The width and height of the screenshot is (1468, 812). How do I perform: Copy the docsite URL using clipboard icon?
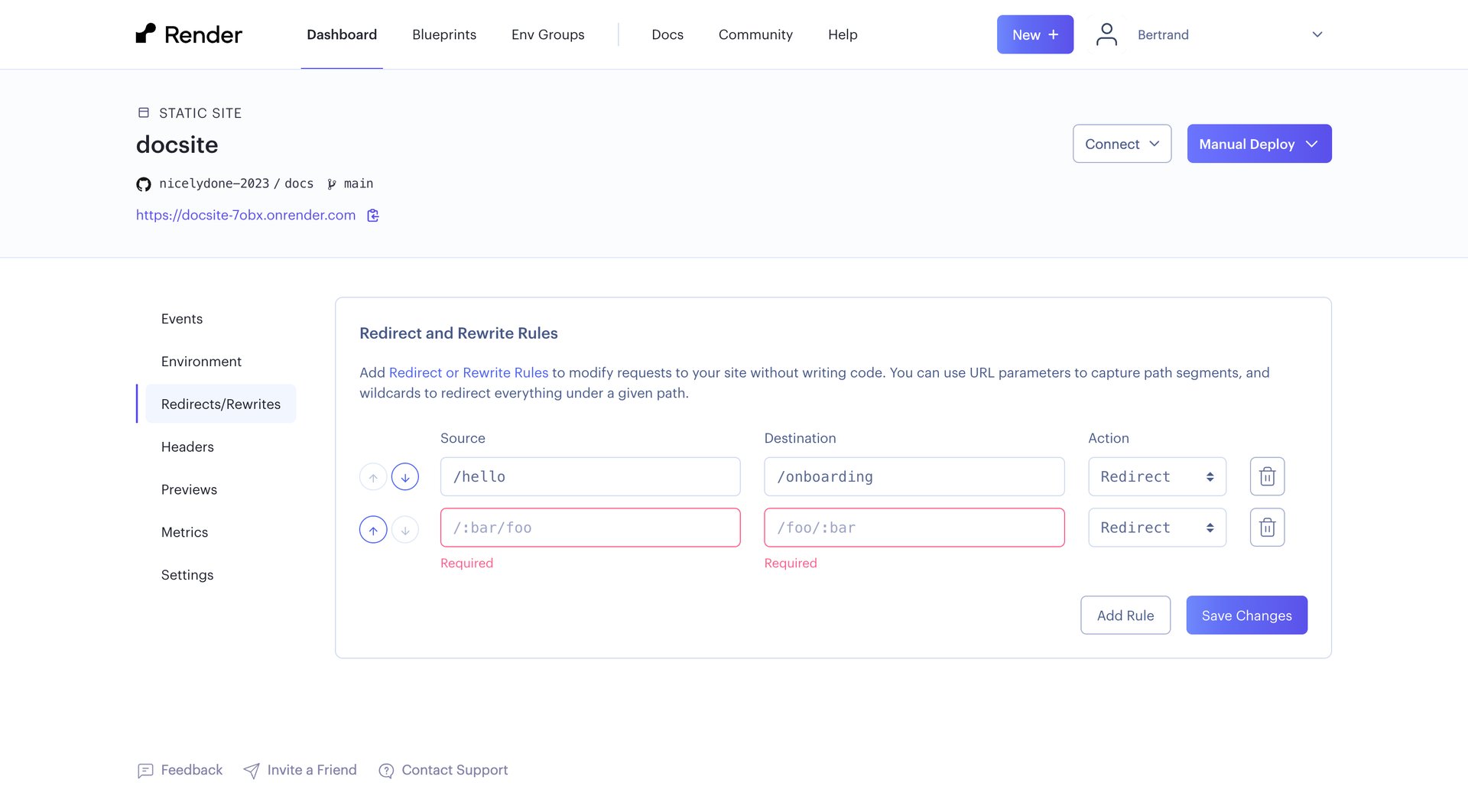[x=373, y=216]
